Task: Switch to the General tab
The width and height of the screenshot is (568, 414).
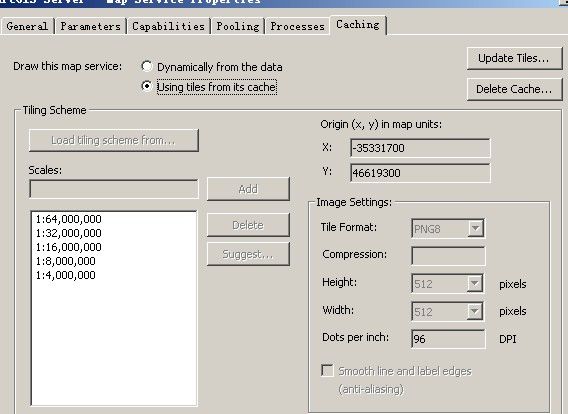Action: pos(27,26)
